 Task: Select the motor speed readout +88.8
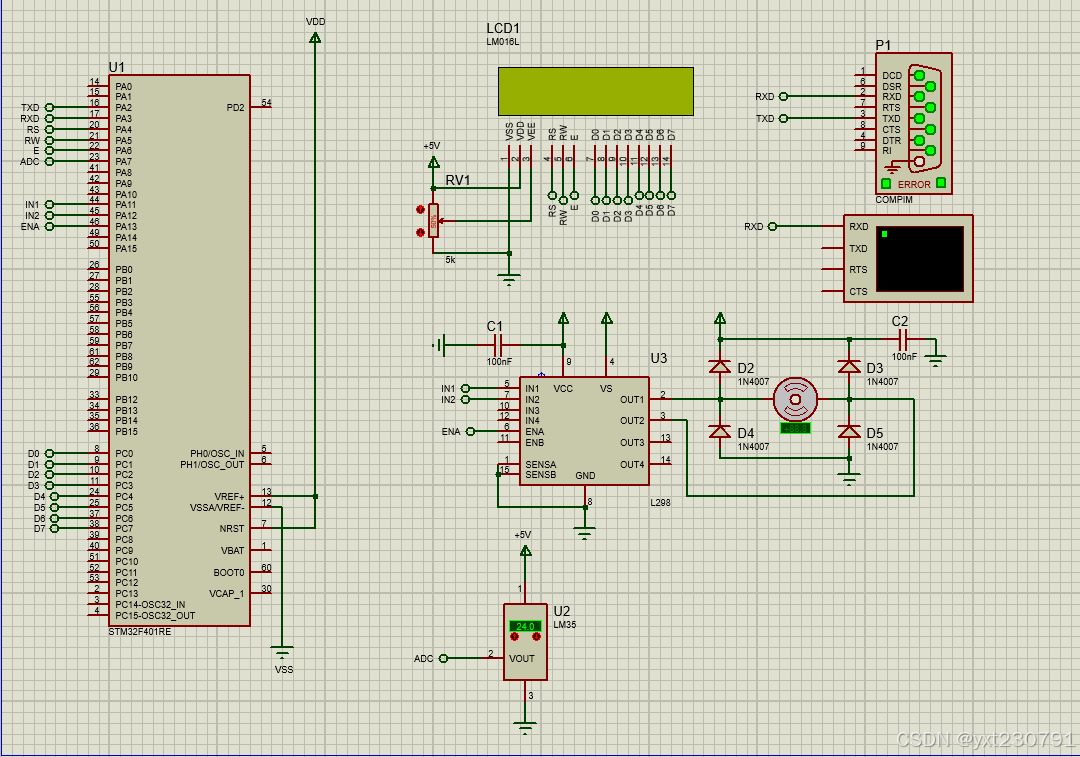click(796, 428)
